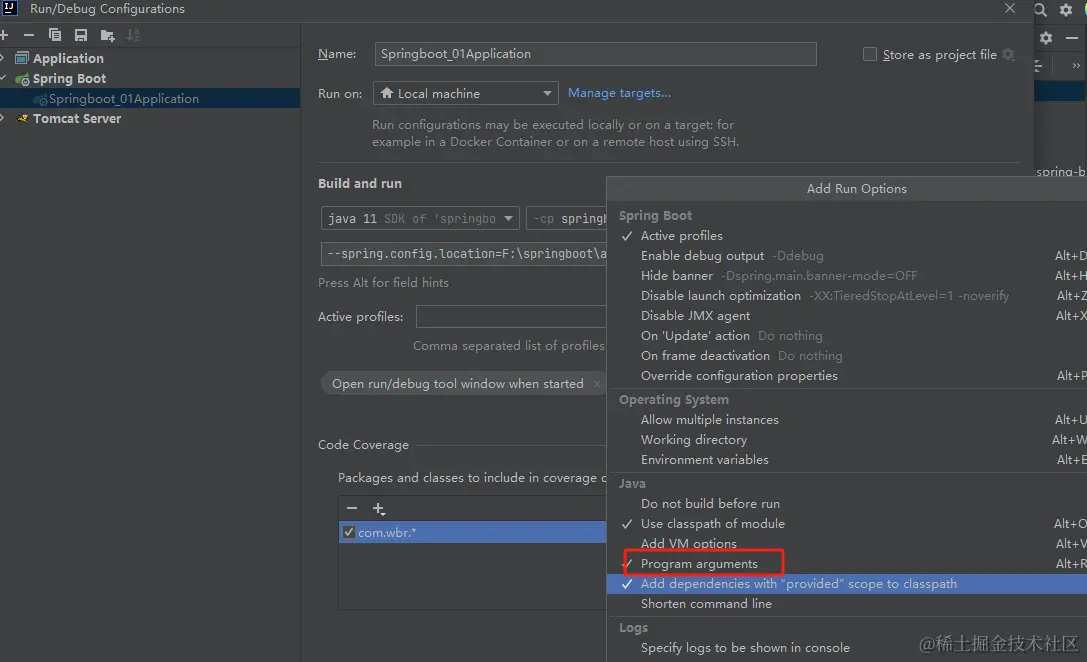Toggle Store as project file checkbox
The width and height of the screenshot is (1087, 662).
869,54
